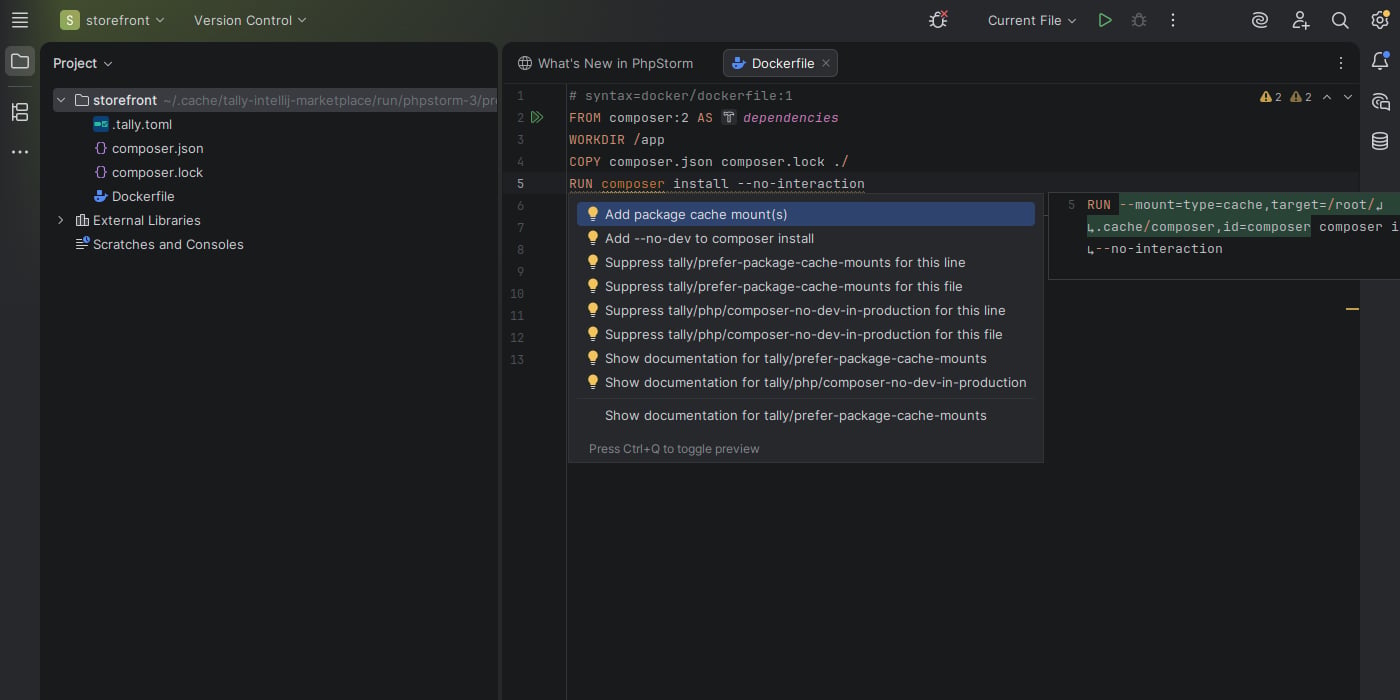Image resolution: width=1400 pixels, height=700 pixels.
Task: Click the COPY composer.json line
Action: pos(709,162)
